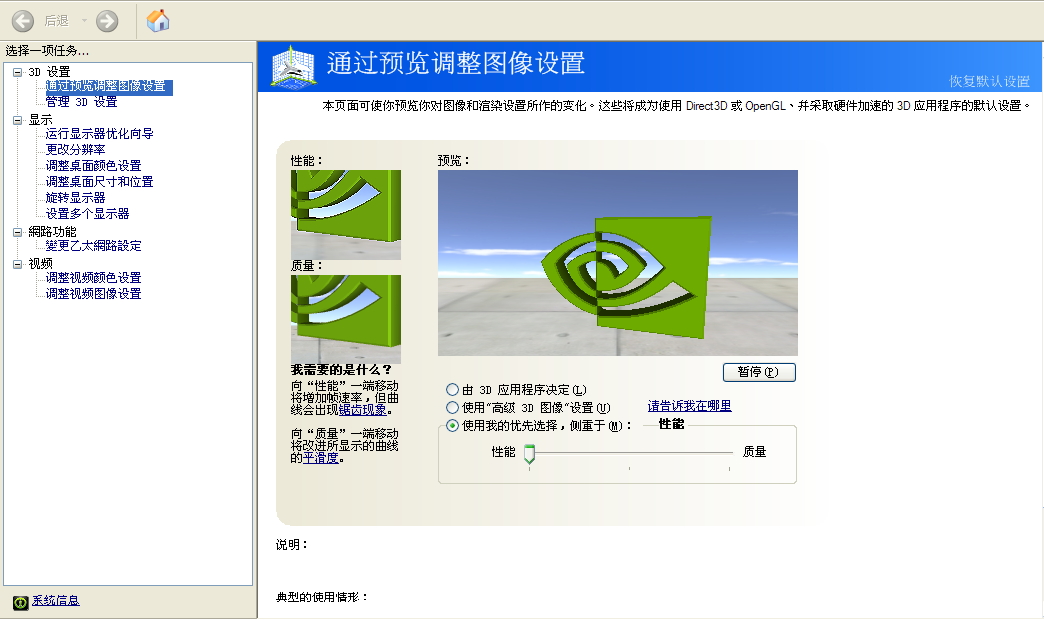Viewport: 1044px width, 620px height.
Task: Open 调整视频颜色设置
Action: point(93,278)
